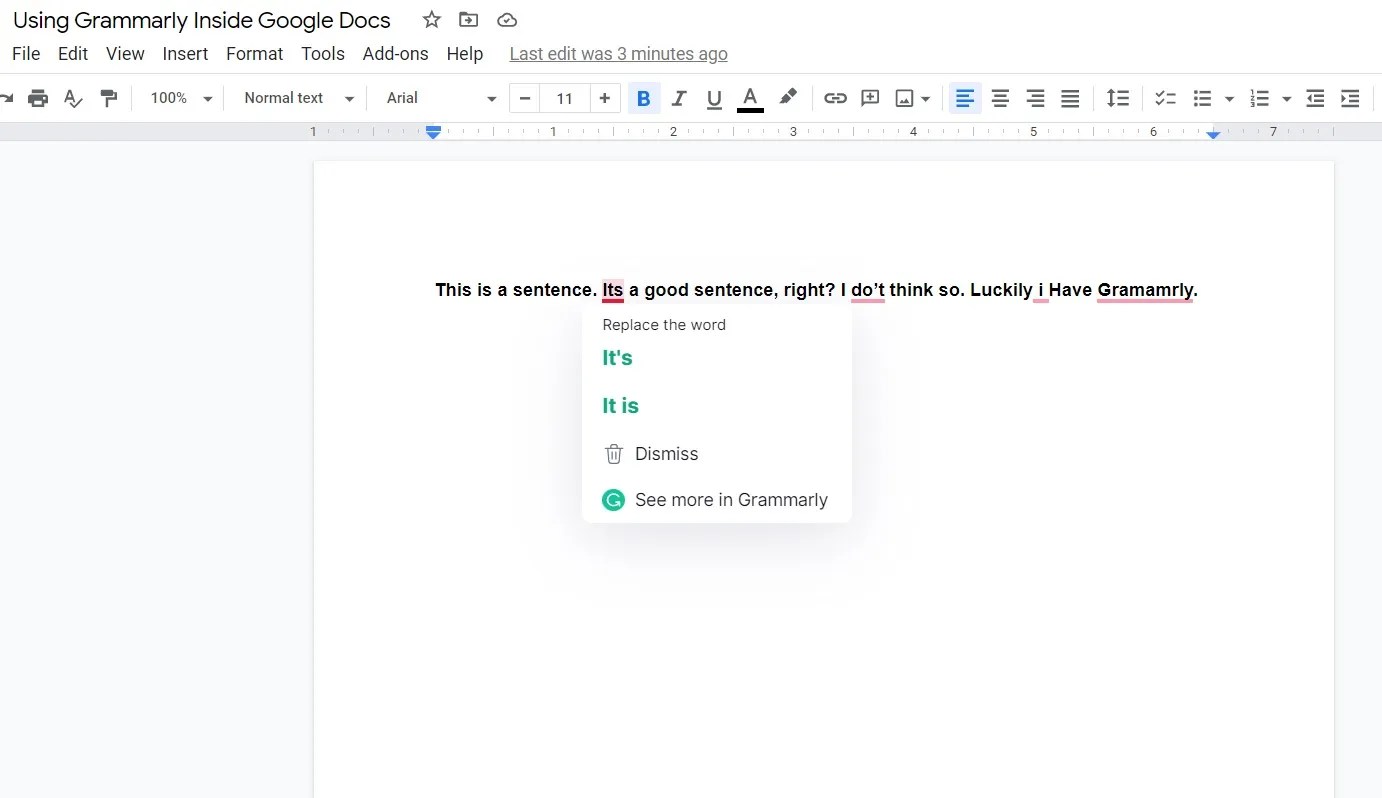
Task: Click See more in Grammarly
Action: [731, 499]
